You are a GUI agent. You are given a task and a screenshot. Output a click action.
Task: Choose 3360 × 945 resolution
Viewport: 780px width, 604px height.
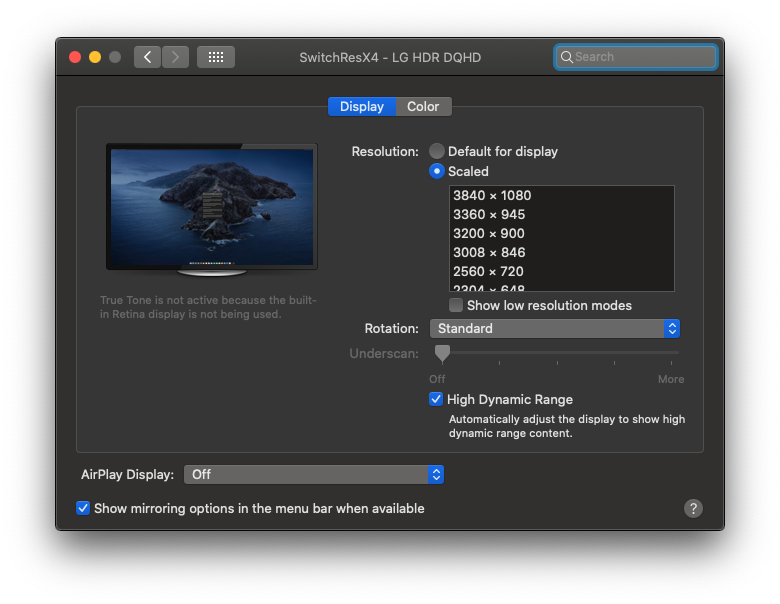[x=562, y=214]
